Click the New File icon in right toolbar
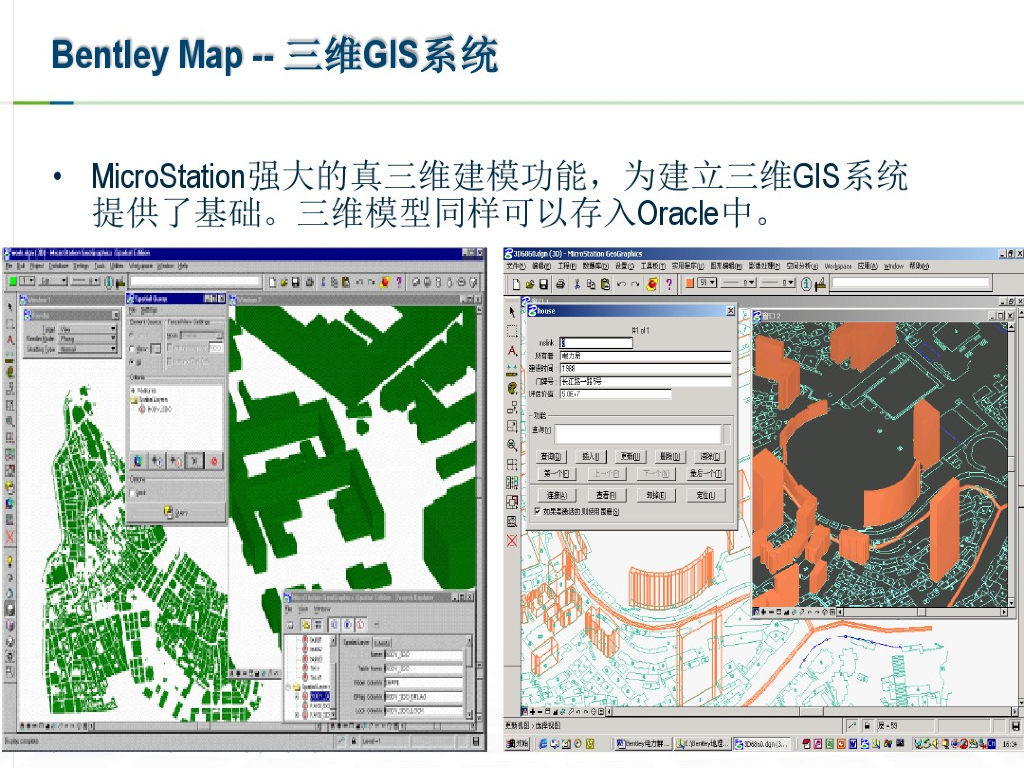The image size is (1024, 768). (x=516, y=284)
